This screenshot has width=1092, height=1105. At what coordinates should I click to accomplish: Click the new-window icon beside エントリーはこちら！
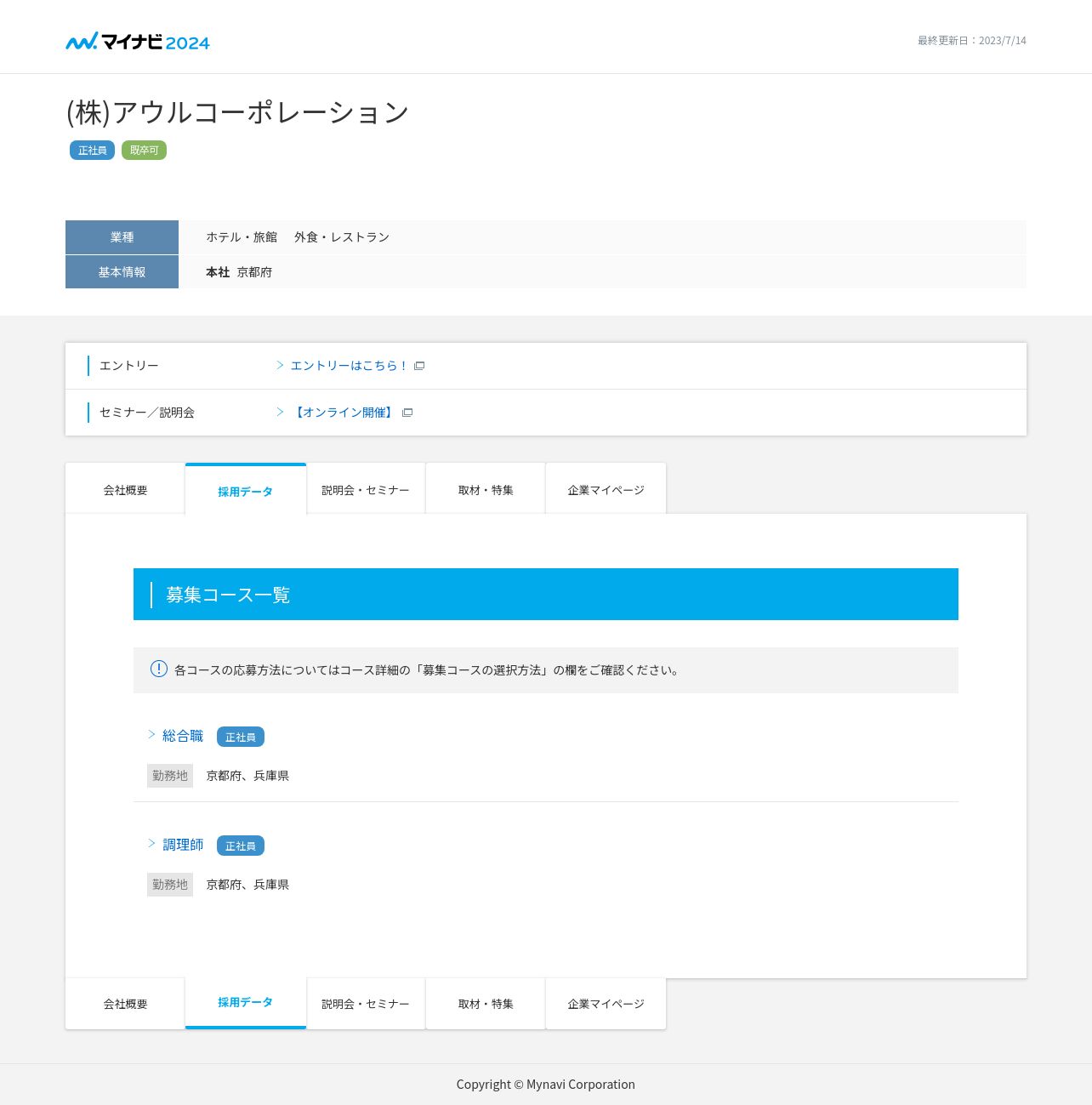tap(419, 366)
